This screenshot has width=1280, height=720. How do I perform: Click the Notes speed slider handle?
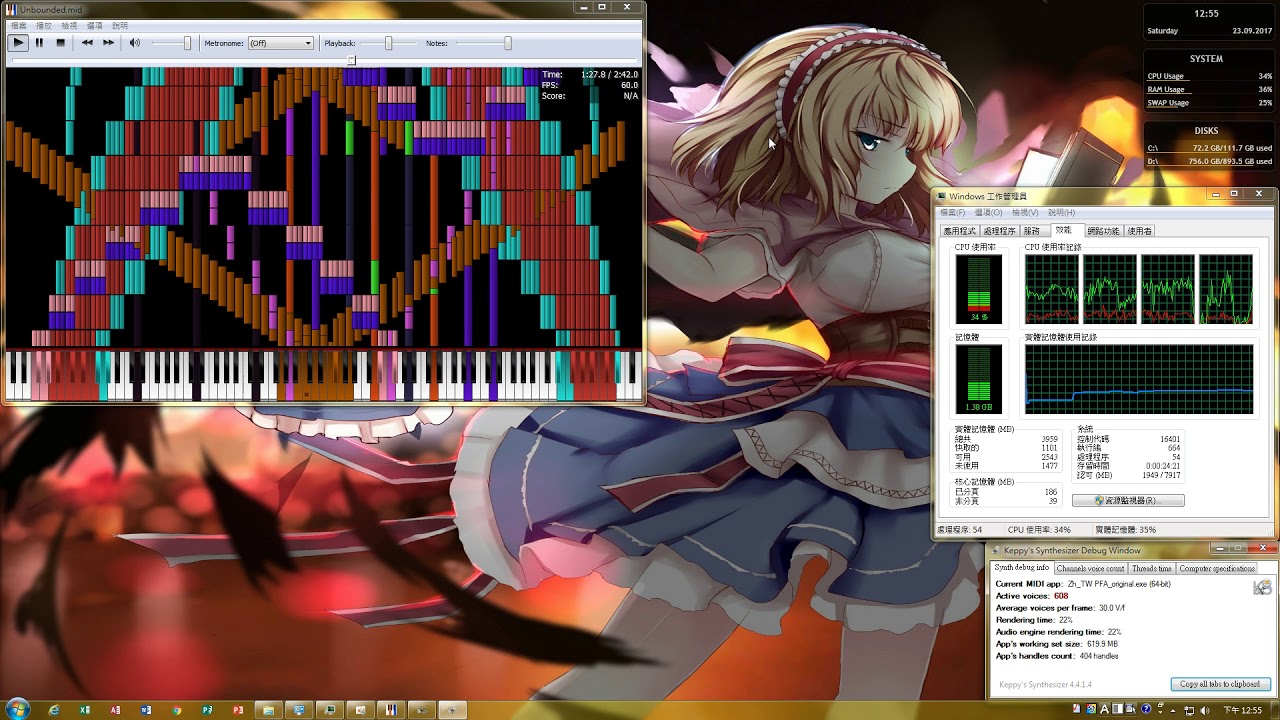[x=508, y=43]
